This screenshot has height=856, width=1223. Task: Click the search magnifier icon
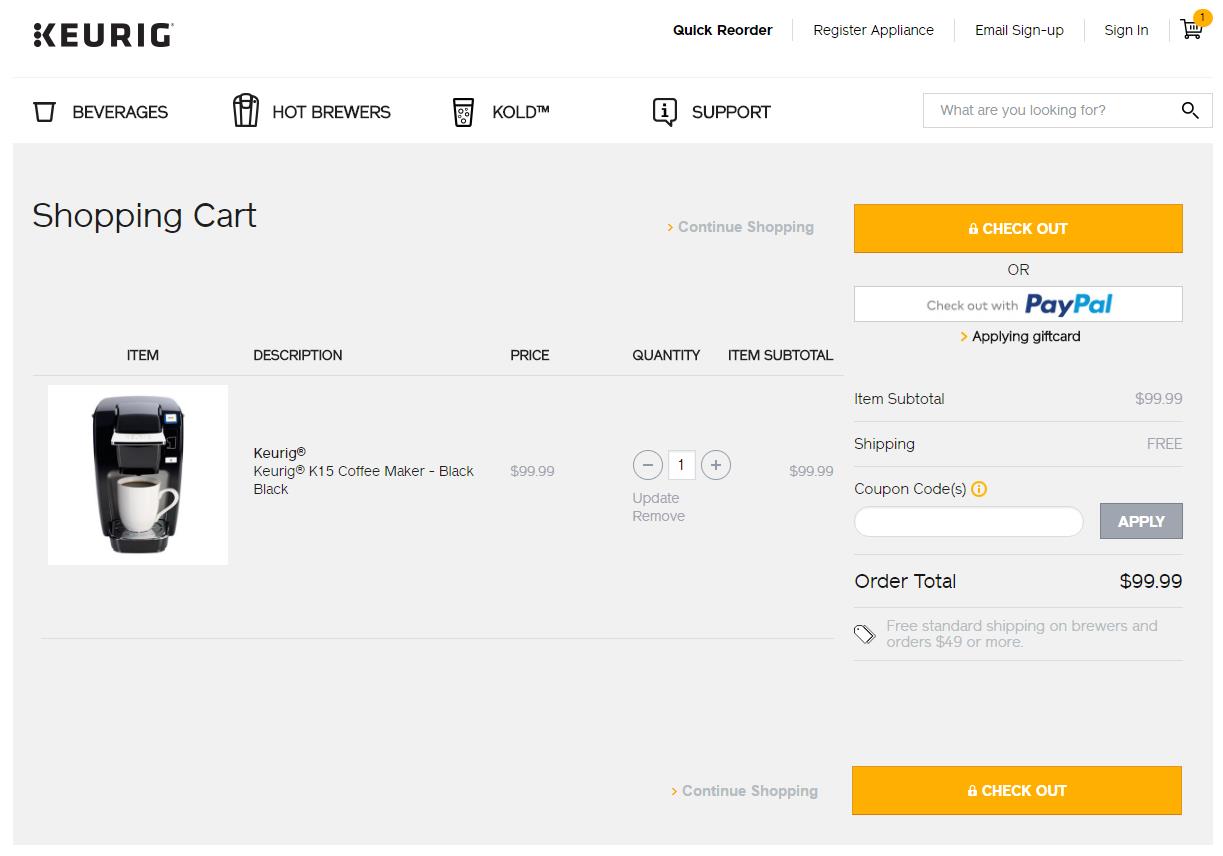(1190, 110)
